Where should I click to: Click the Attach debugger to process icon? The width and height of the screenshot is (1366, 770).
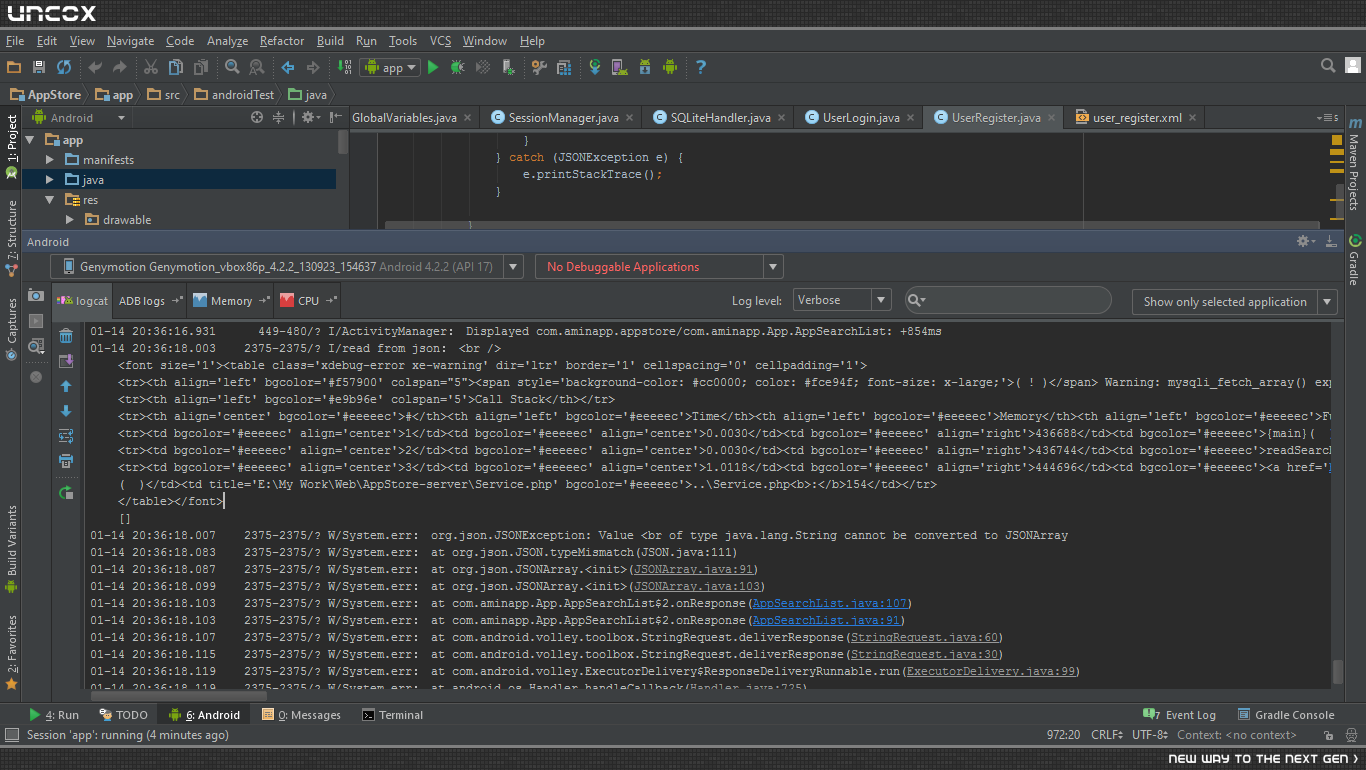pos(509,67)
